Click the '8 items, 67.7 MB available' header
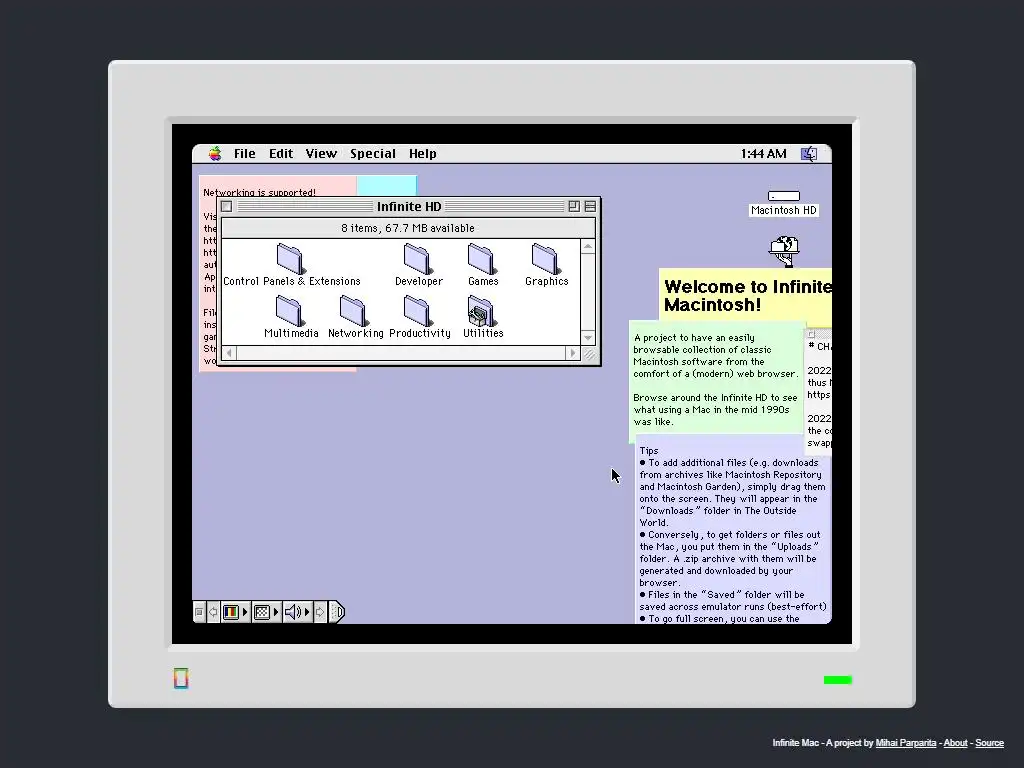This screenshot has width=1024, height=768. click(x=408, y=228)
